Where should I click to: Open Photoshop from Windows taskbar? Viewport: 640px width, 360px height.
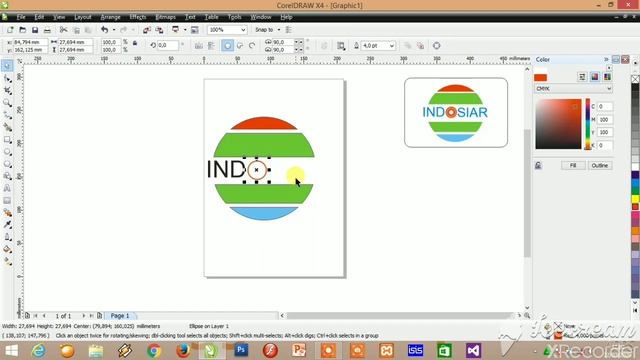pyautogui.click(x=241, y=350)
